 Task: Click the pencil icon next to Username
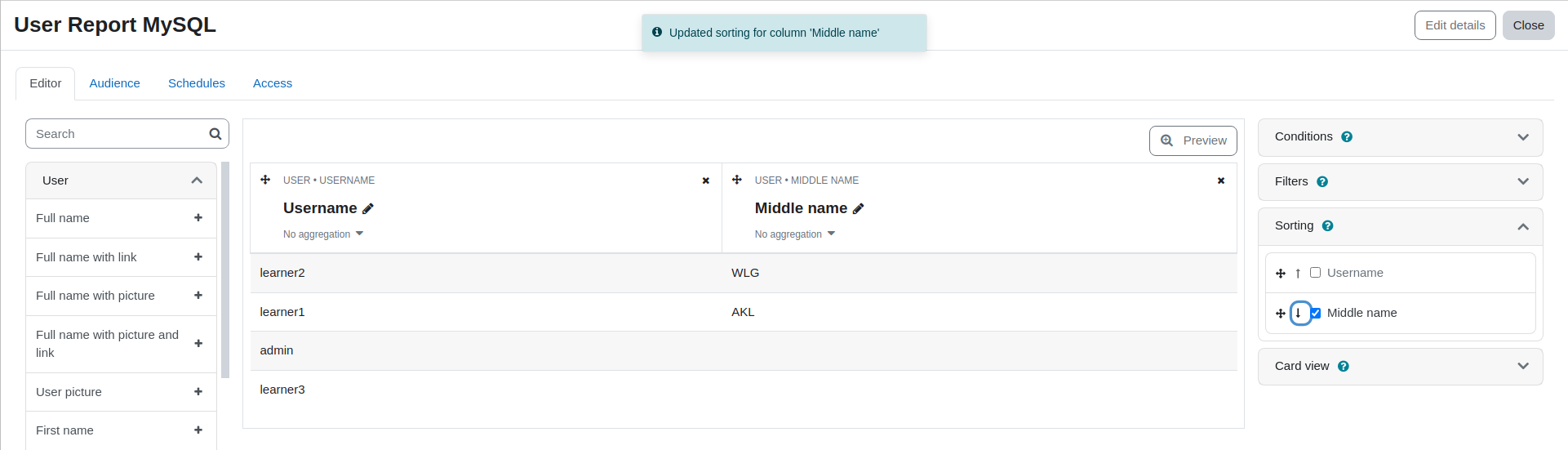point(368,209)
